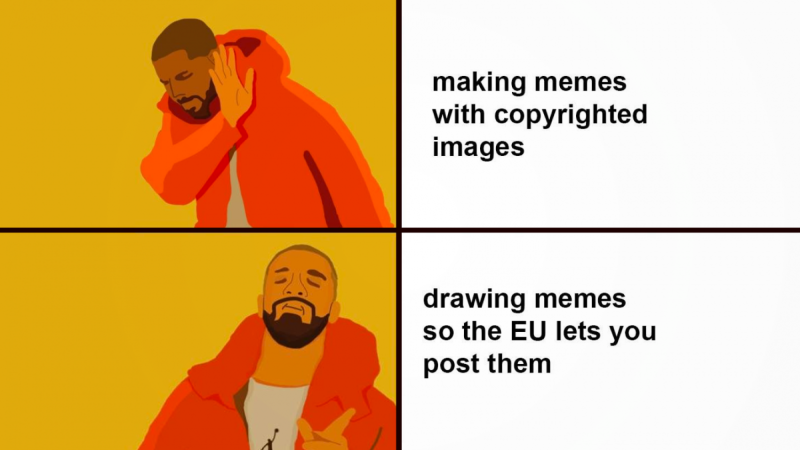This screenshot has width=800, height=450.
Task: Click the small logo on the white t-shirt
Action: point(270,440)
